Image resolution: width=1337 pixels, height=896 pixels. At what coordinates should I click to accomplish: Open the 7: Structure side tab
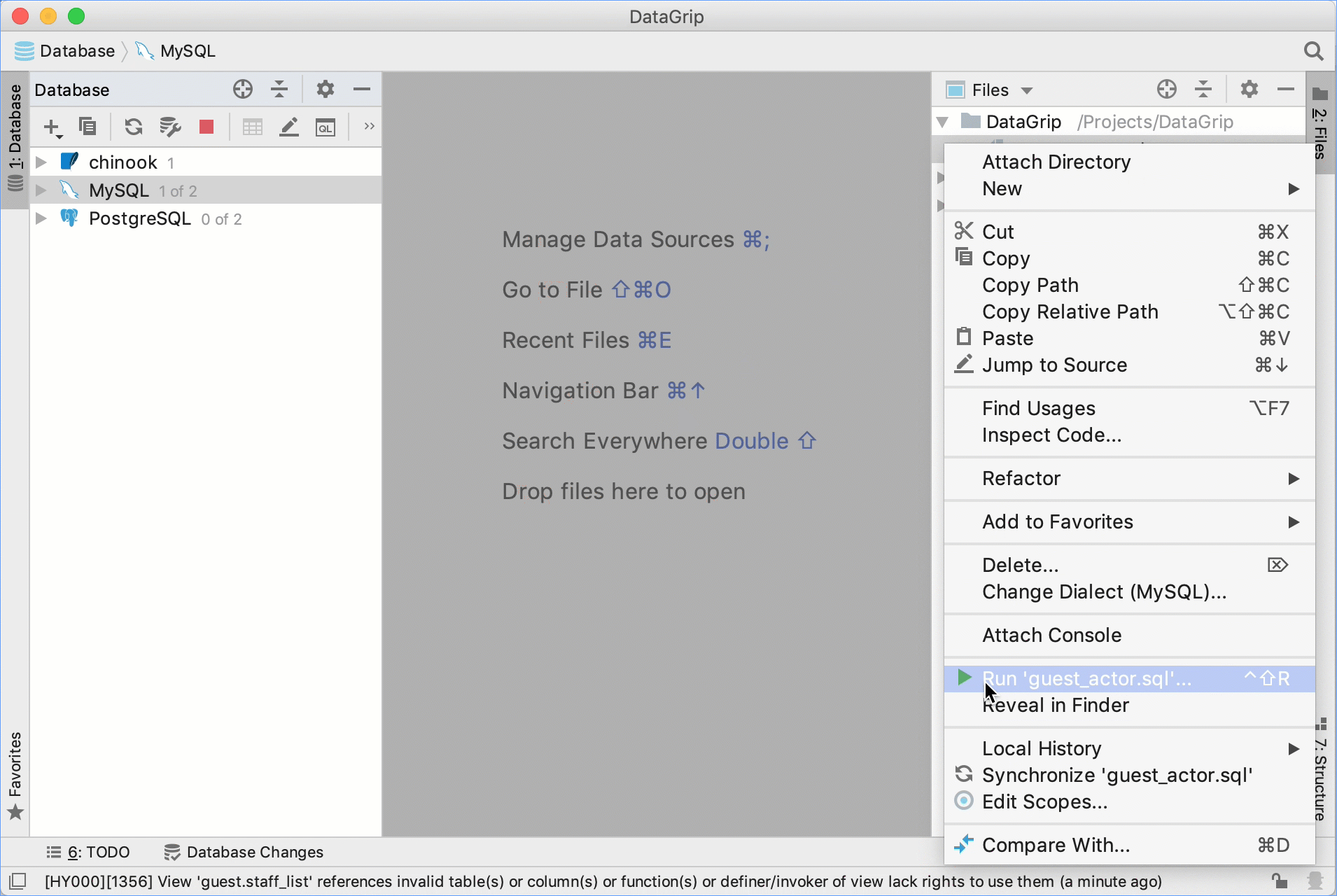pyautogui.click(x=1320, y=769)
